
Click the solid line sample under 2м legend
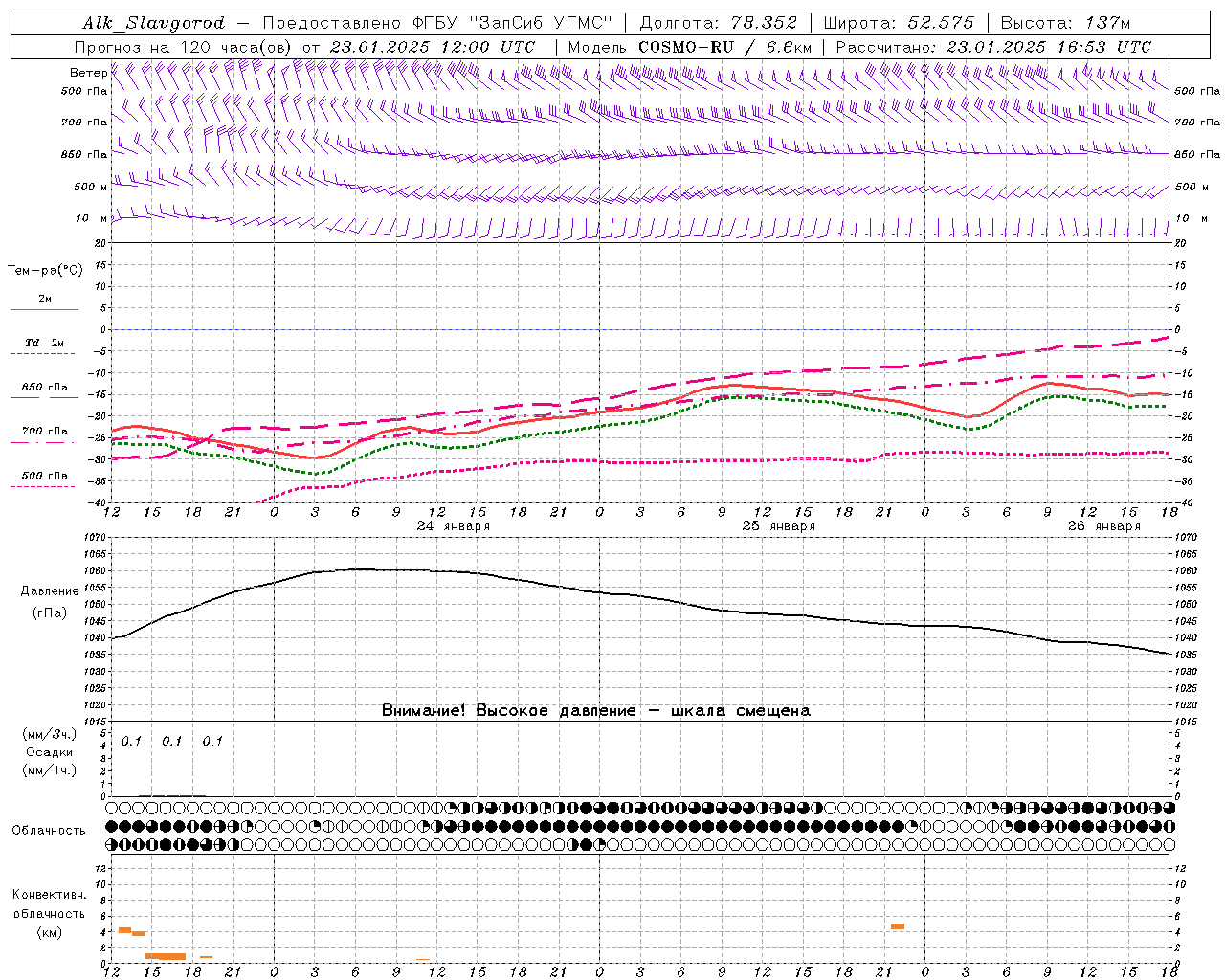[x=44, y=310]
